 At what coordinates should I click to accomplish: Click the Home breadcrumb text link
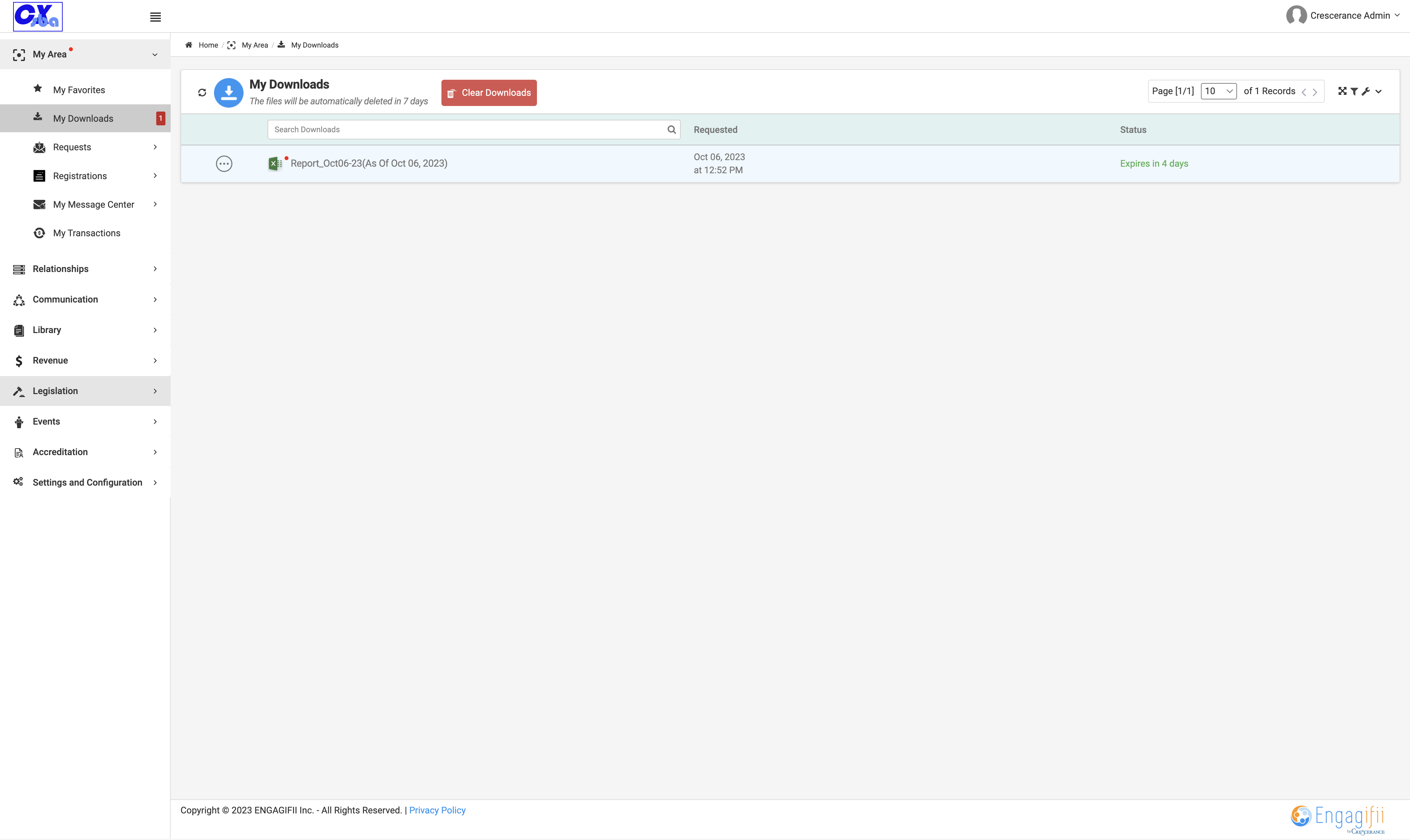click(208, 45)
